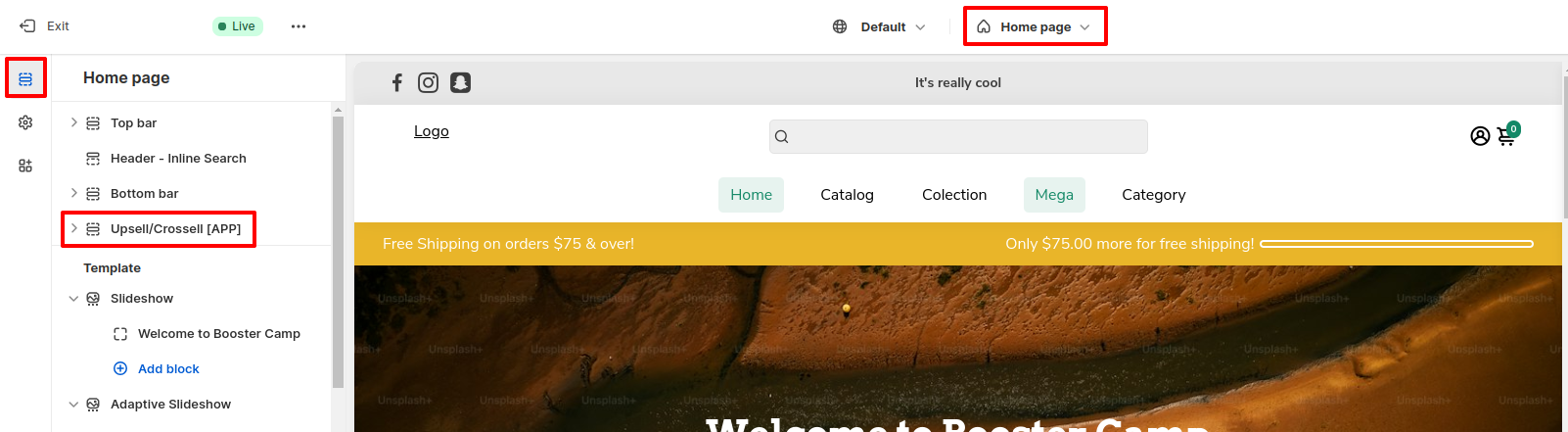Open the Home page template dropdown
1568x432 pixels.
tap(1036, 26)
